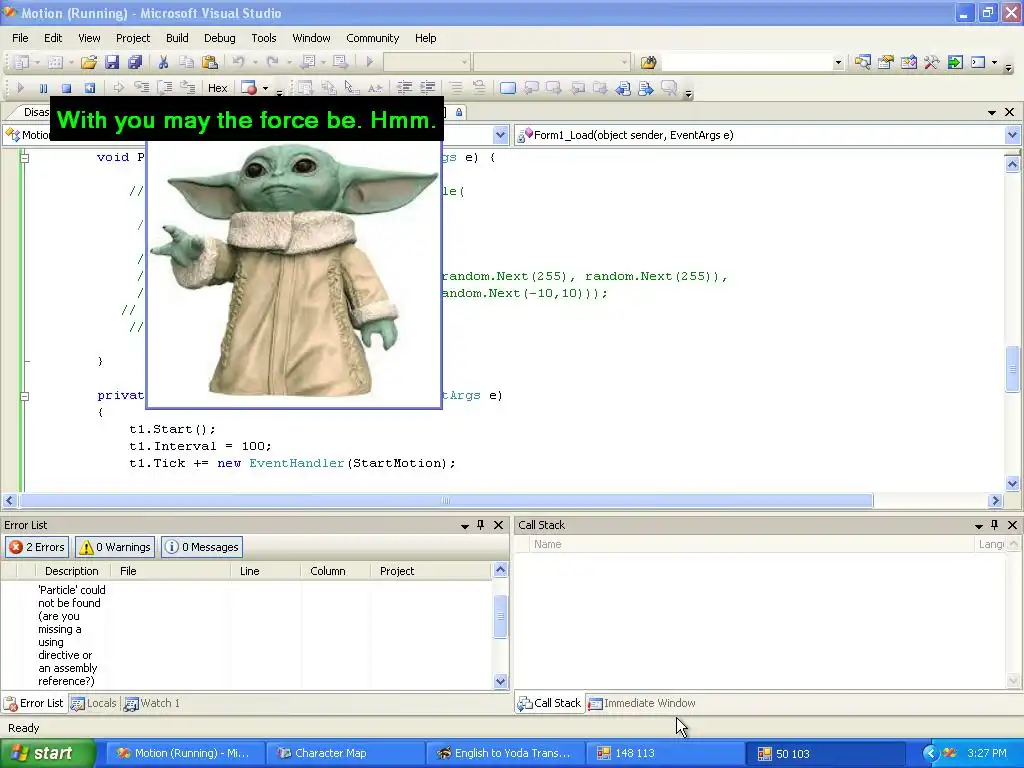1024x768 pixels.
Task: Switch to the Immediate Window tab
Action: 642,703
